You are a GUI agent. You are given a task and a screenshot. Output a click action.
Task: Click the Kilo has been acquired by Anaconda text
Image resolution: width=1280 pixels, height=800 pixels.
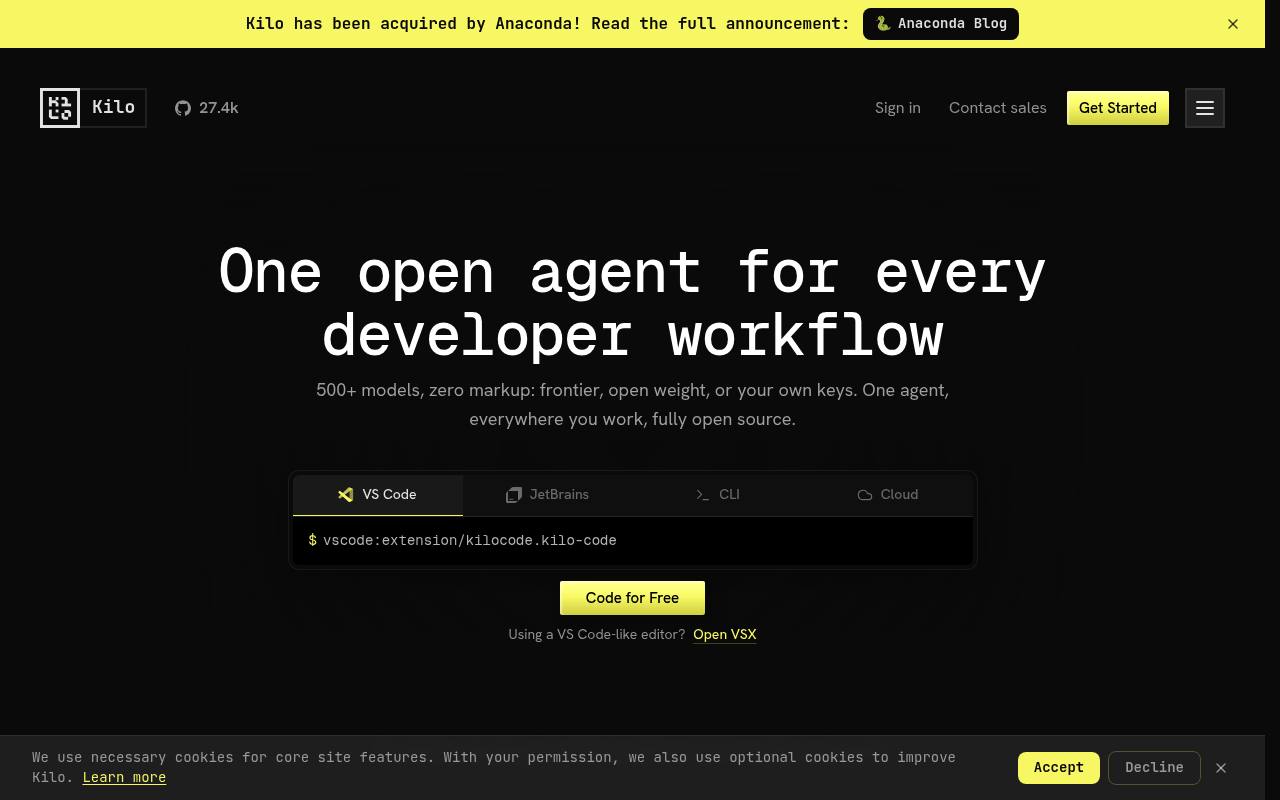(x=548, y=24)
